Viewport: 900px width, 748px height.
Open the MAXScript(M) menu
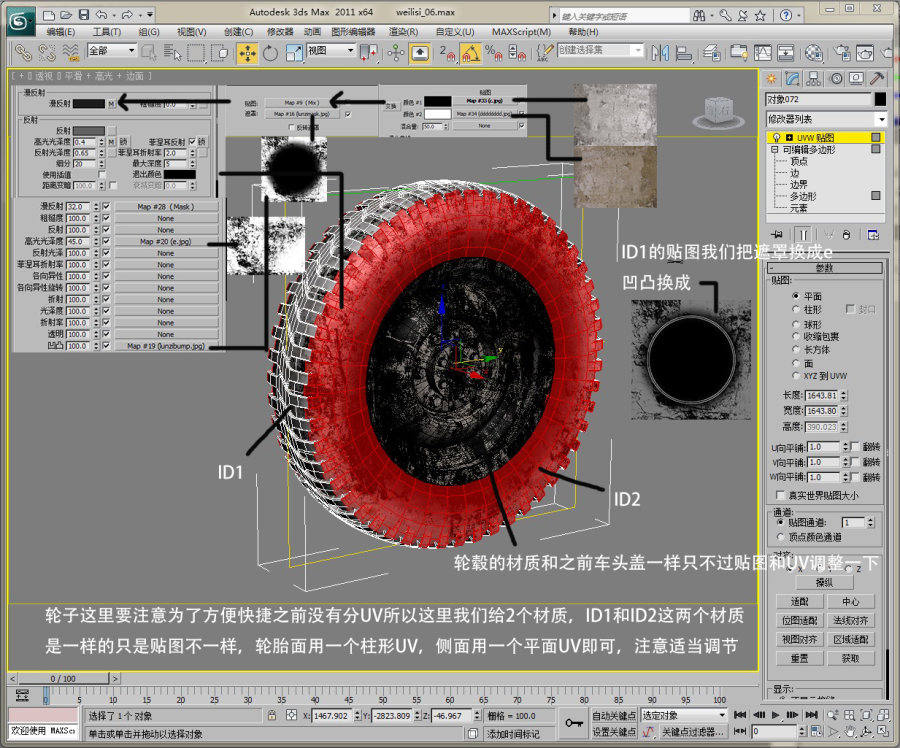[x=521, y=32]
